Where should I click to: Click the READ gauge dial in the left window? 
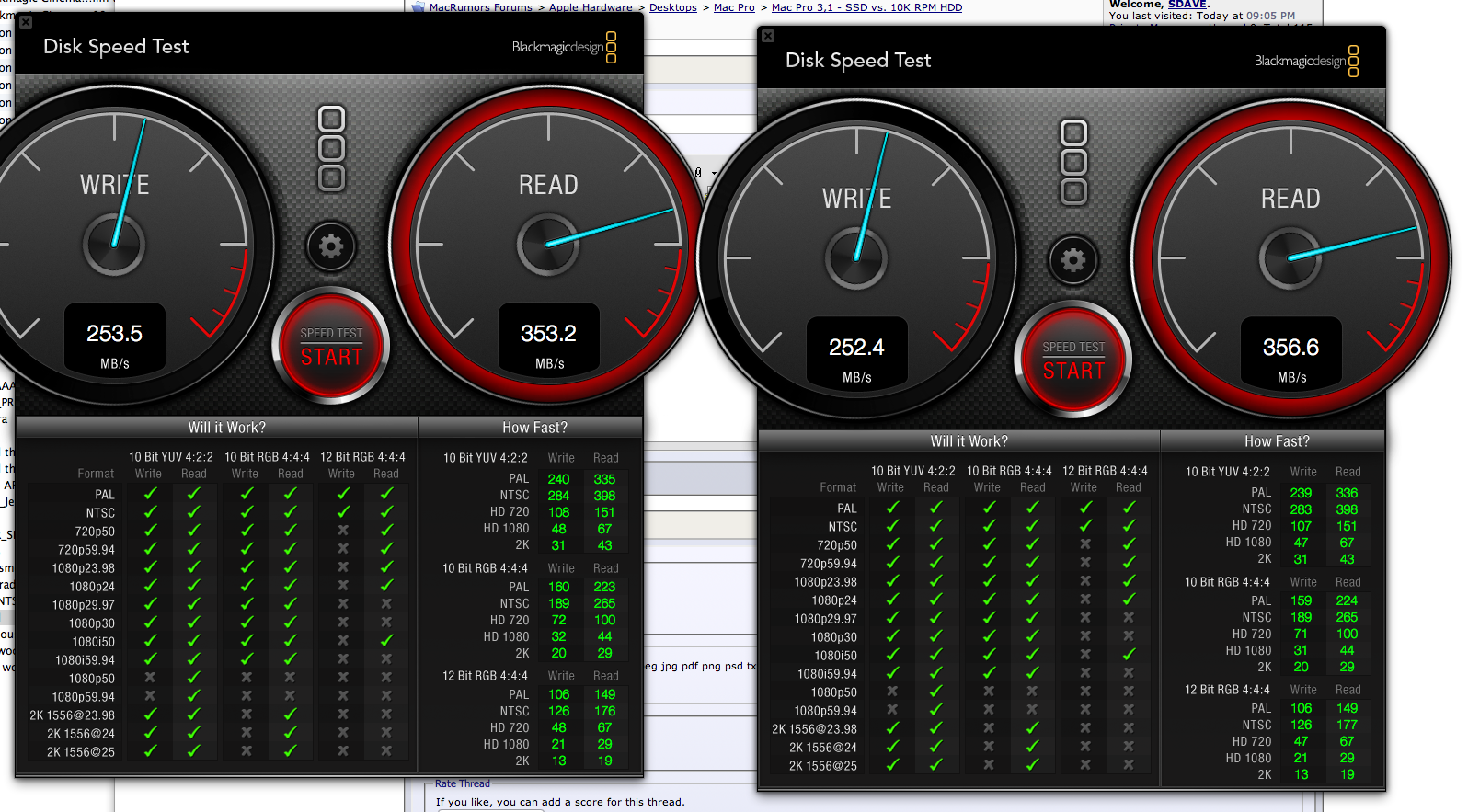(x=548, y=244)
